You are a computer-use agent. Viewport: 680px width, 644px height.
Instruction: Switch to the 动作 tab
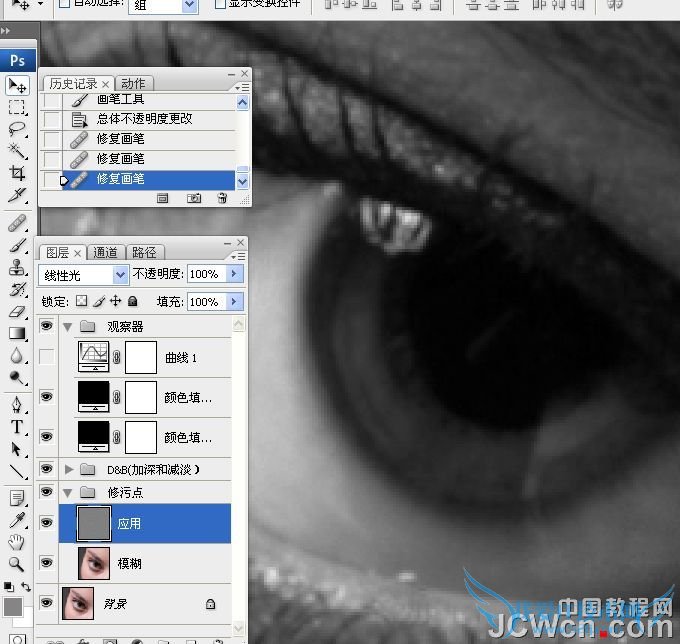click(133, 83)
